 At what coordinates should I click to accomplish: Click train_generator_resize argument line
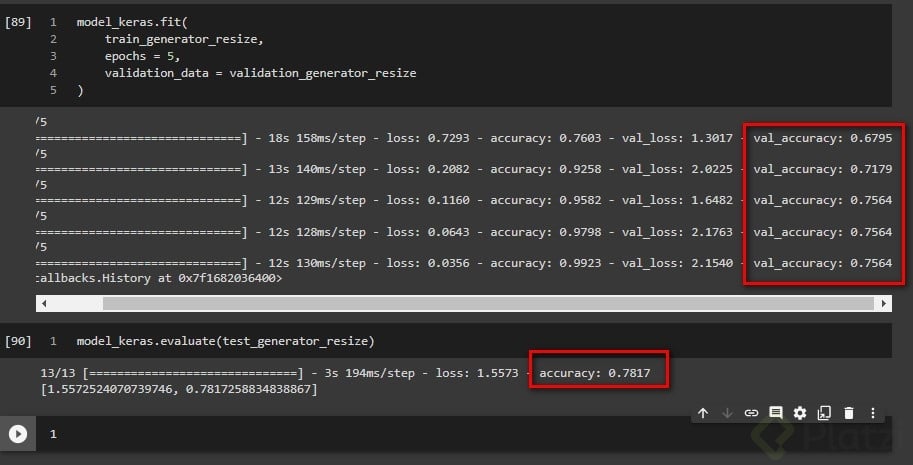coord(185,40)
